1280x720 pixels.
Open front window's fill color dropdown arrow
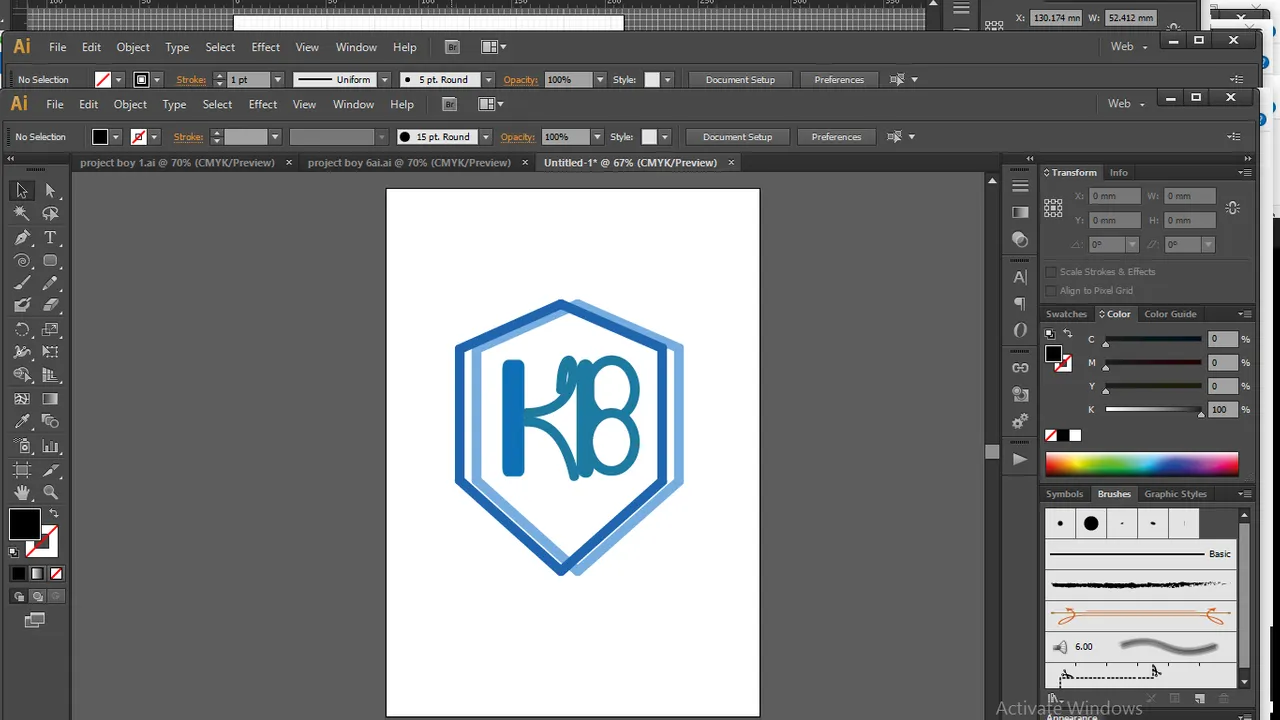point(116,137)
